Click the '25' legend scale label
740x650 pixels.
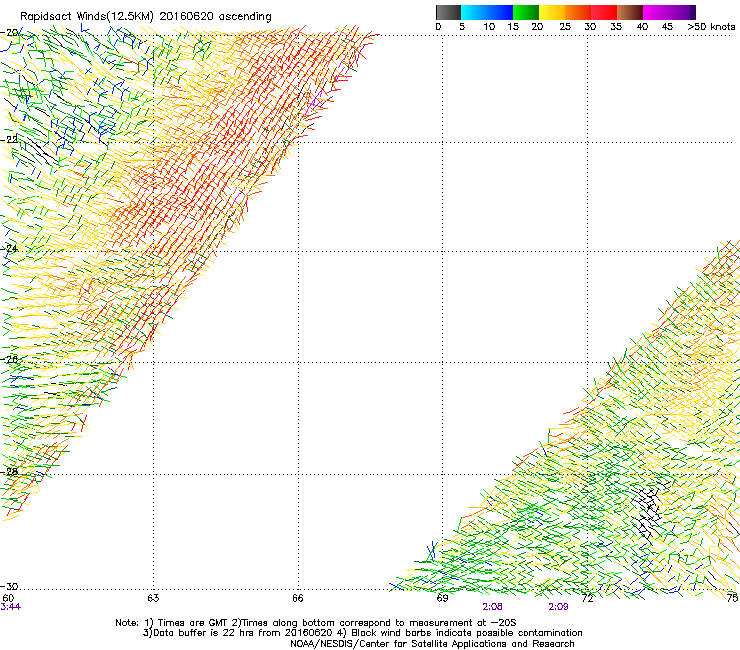tap(565, 27)
